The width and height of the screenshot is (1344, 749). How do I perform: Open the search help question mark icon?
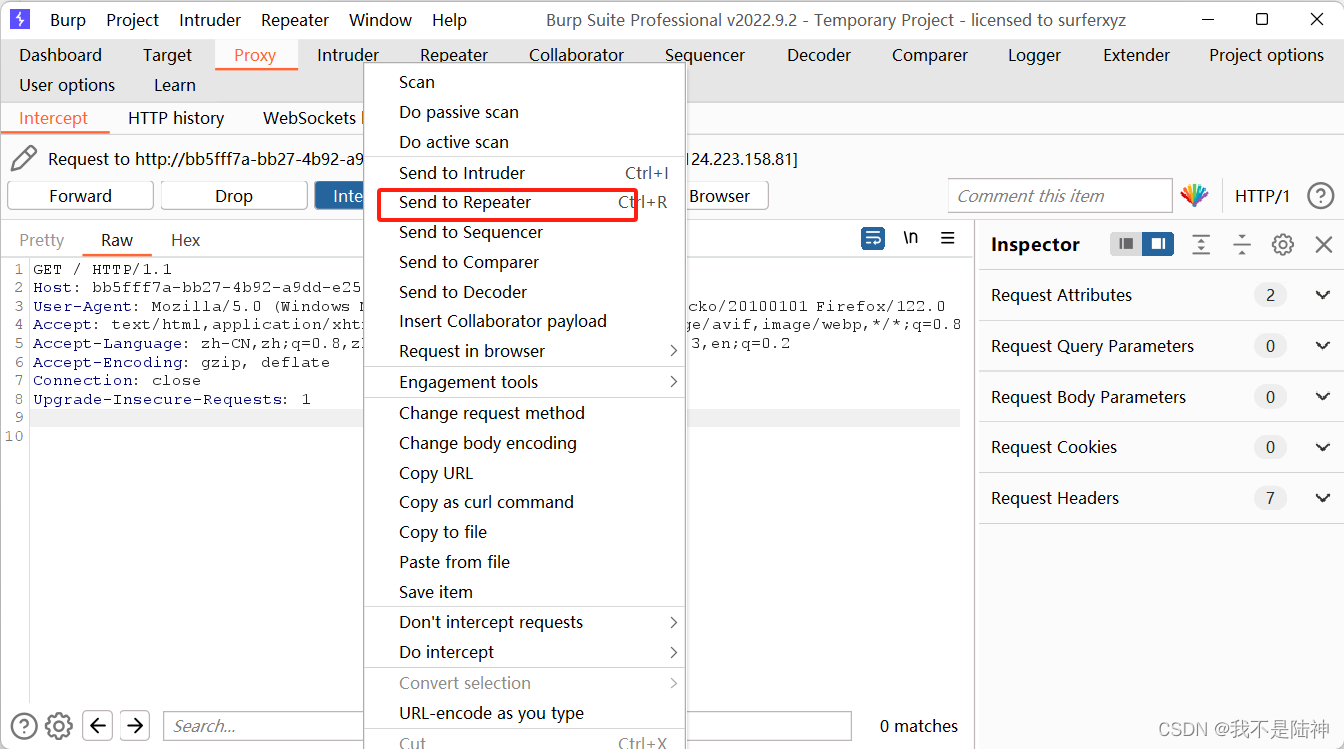[24, 726]
